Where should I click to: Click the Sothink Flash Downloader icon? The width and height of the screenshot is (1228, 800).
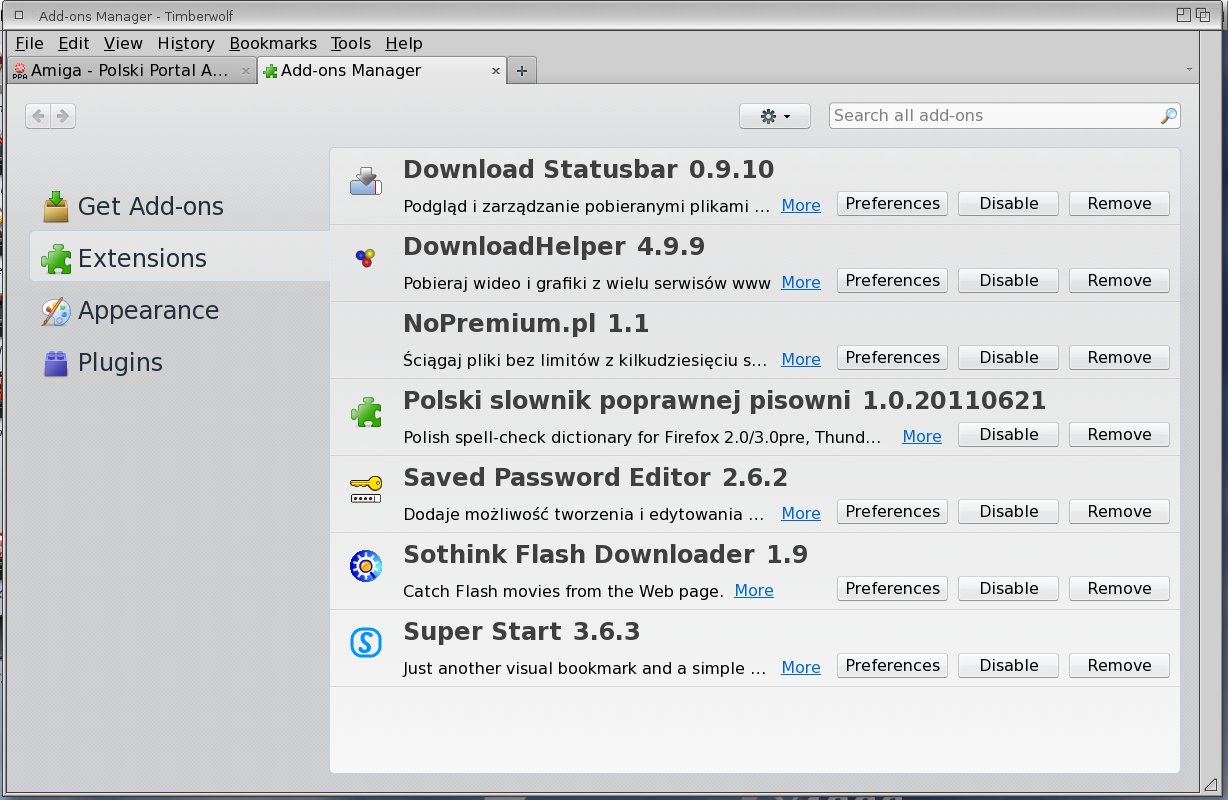point(366,566)
